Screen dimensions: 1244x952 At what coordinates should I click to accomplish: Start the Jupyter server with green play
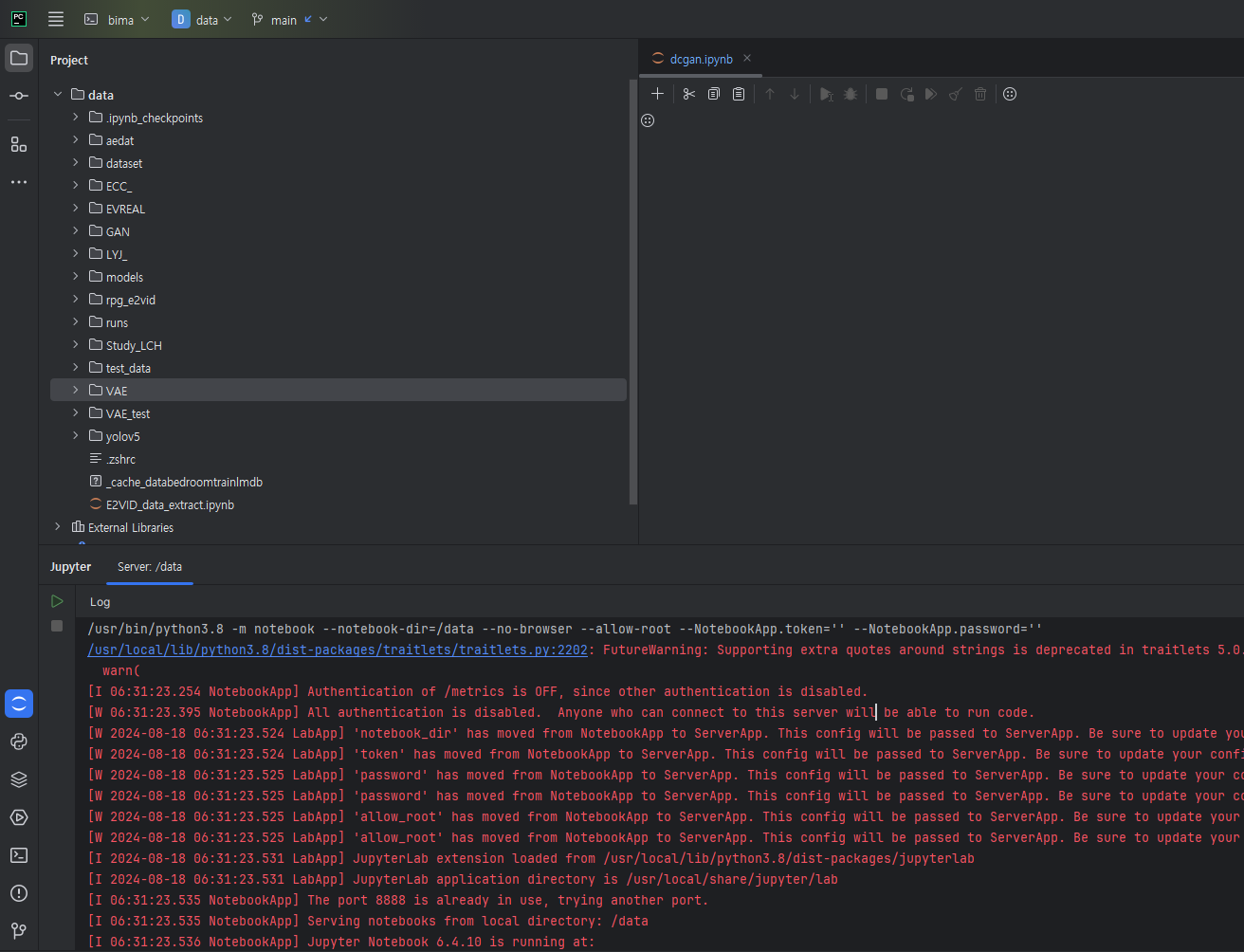click(x=57, y=601)
